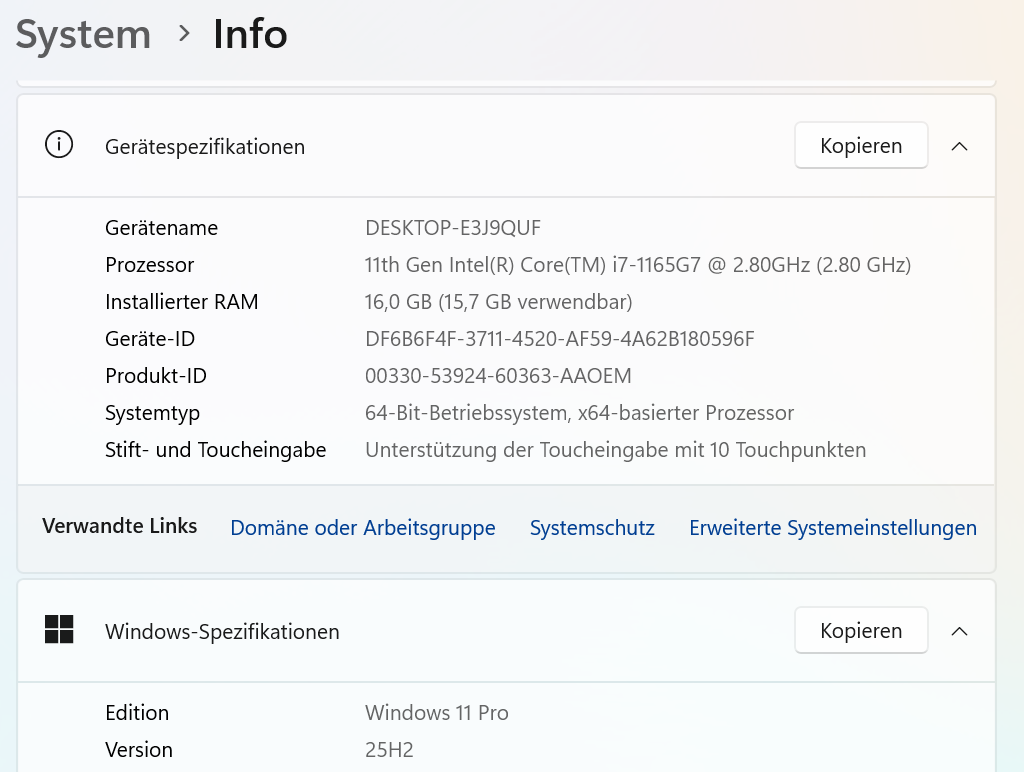Select Geräte-ID value DF6B6F4F-3711-4520
This screenshot has width=1024, height=772.
559,339
